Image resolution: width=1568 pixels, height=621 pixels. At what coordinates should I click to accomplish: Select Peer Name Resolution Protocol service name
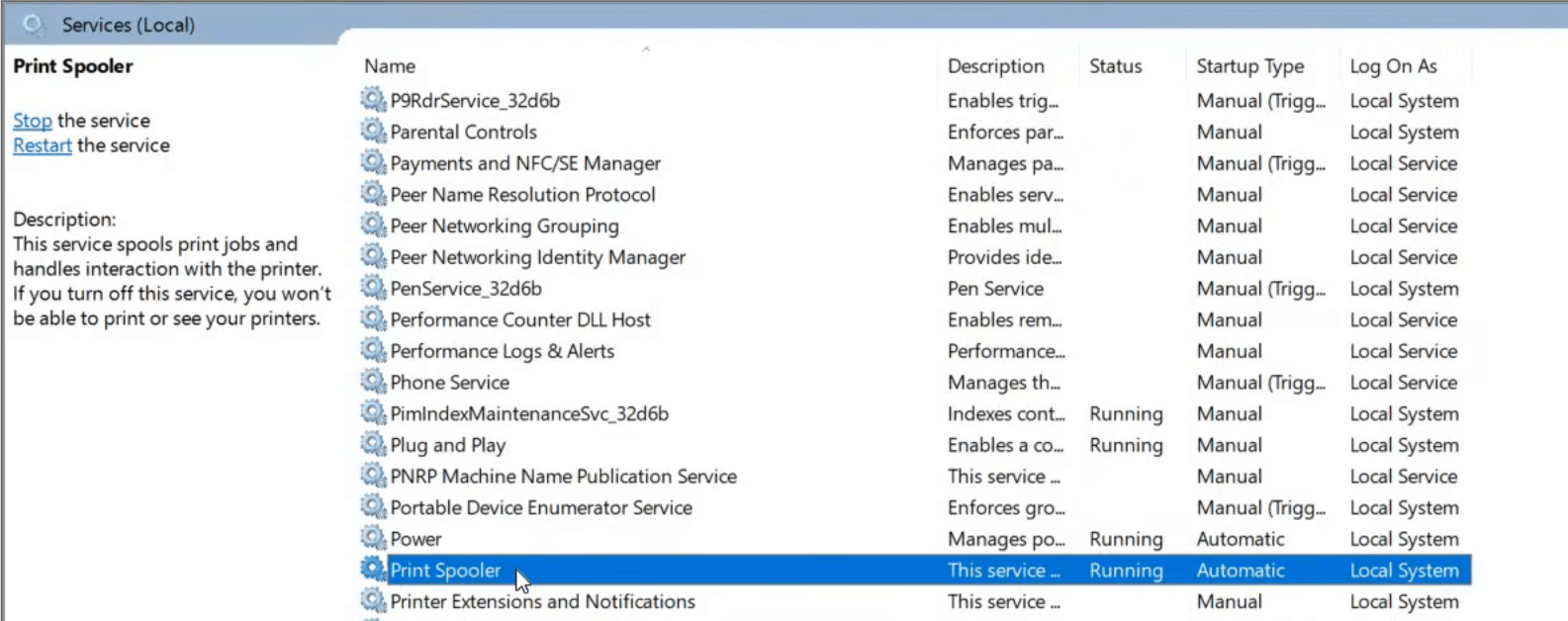(523, 195)
